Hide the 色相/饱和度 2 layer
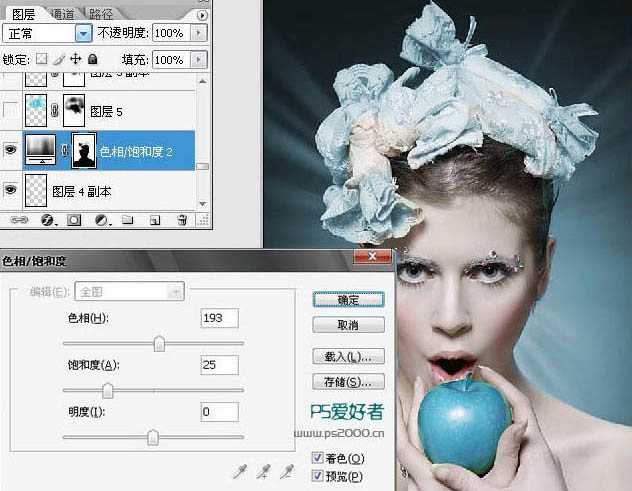632x491 pixels. pos(12,150)
